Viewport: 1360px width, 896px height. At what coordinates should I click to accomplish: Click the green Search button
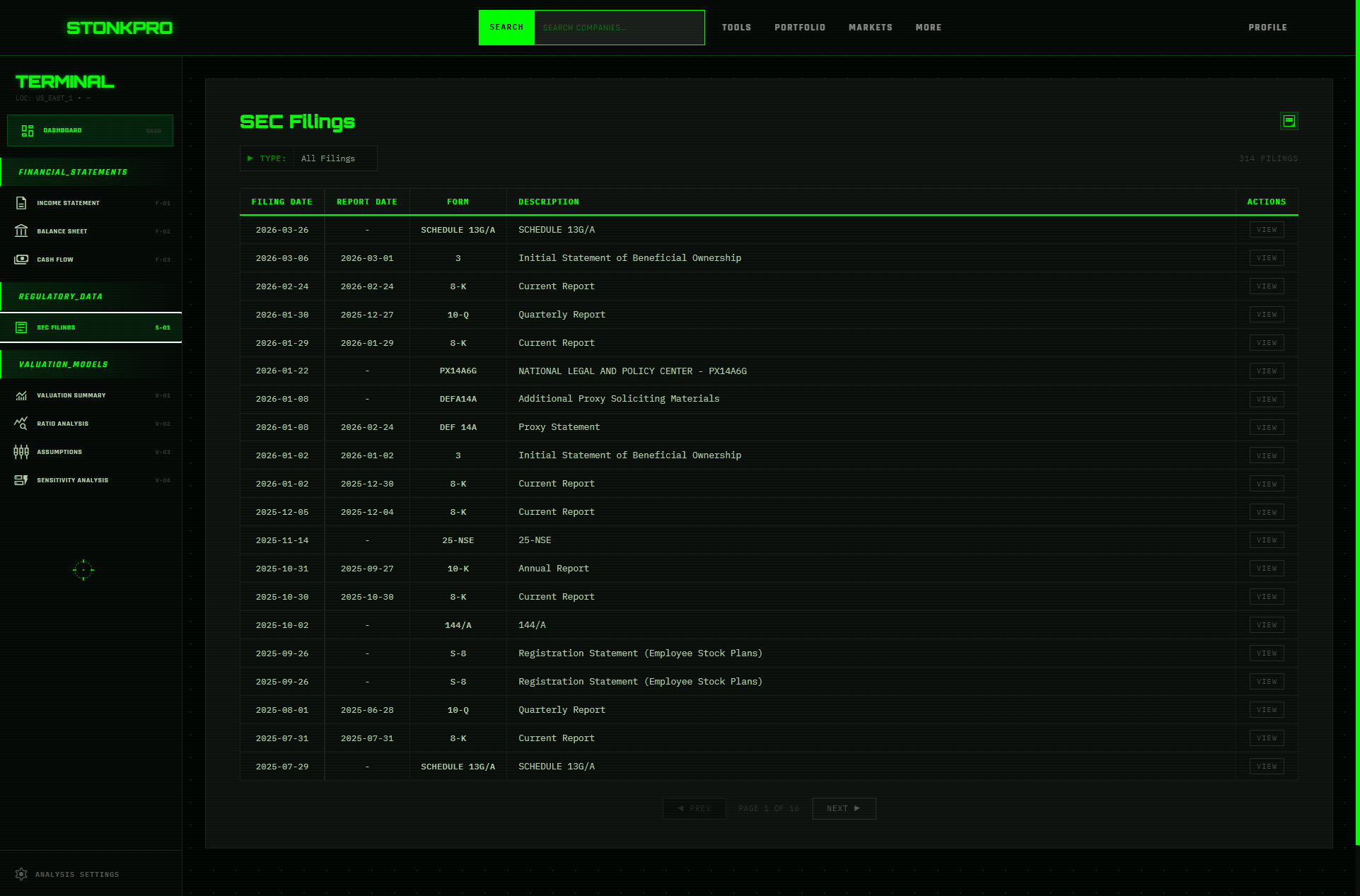click(506, 28)
